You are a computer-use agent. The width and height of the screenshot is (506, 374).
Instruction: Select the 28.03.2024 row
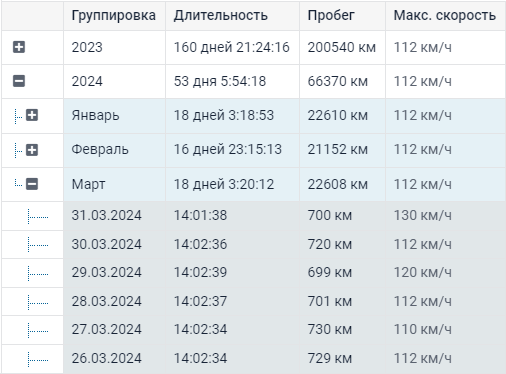point(253,302)
